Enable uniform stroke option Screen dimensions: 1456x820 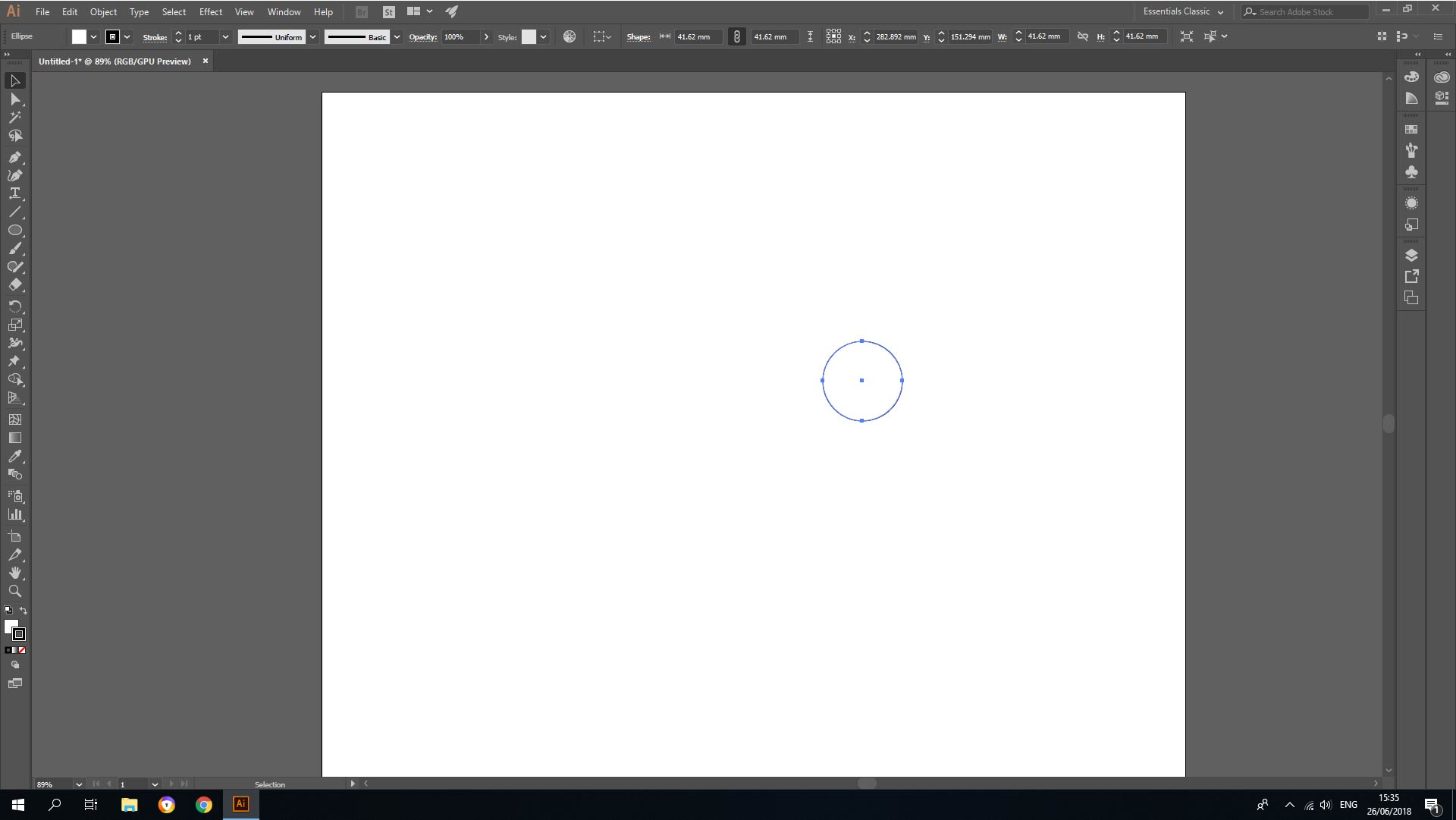272,36
